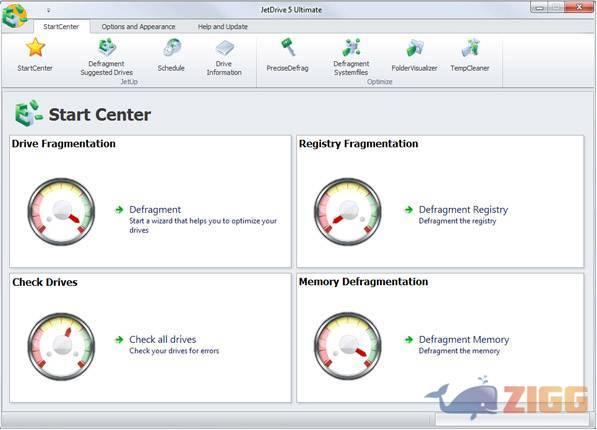Click green arrow beside Defragment Registry
The width and height of the screenshot is (597, 430).
(409, 209)
